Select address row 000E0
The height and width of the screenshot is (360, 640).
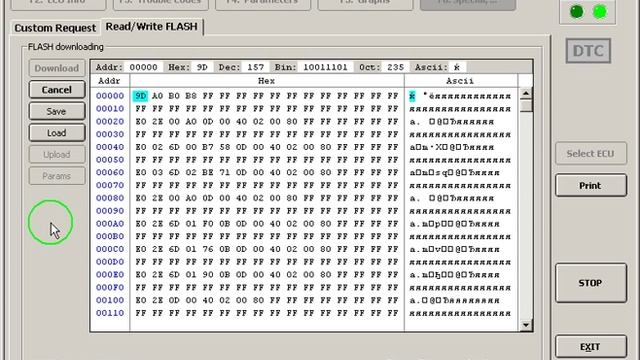coord(110,275)
